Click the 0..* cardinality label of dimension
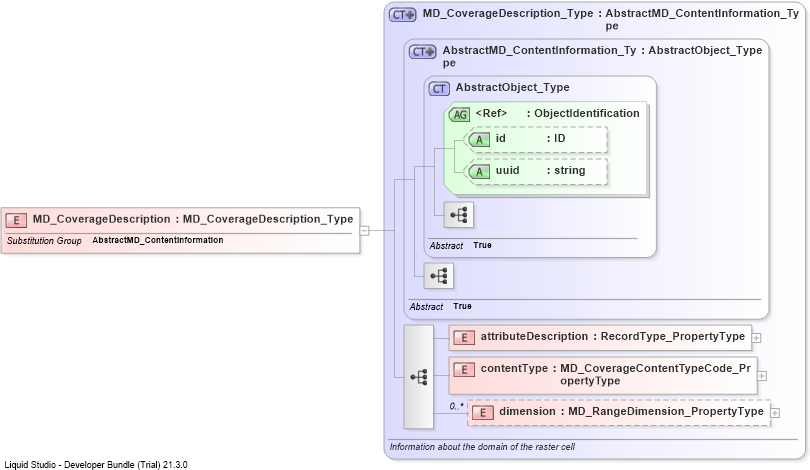Image resolution: width=810 pixels, height=470 pixels. click(x=456, y=406)
